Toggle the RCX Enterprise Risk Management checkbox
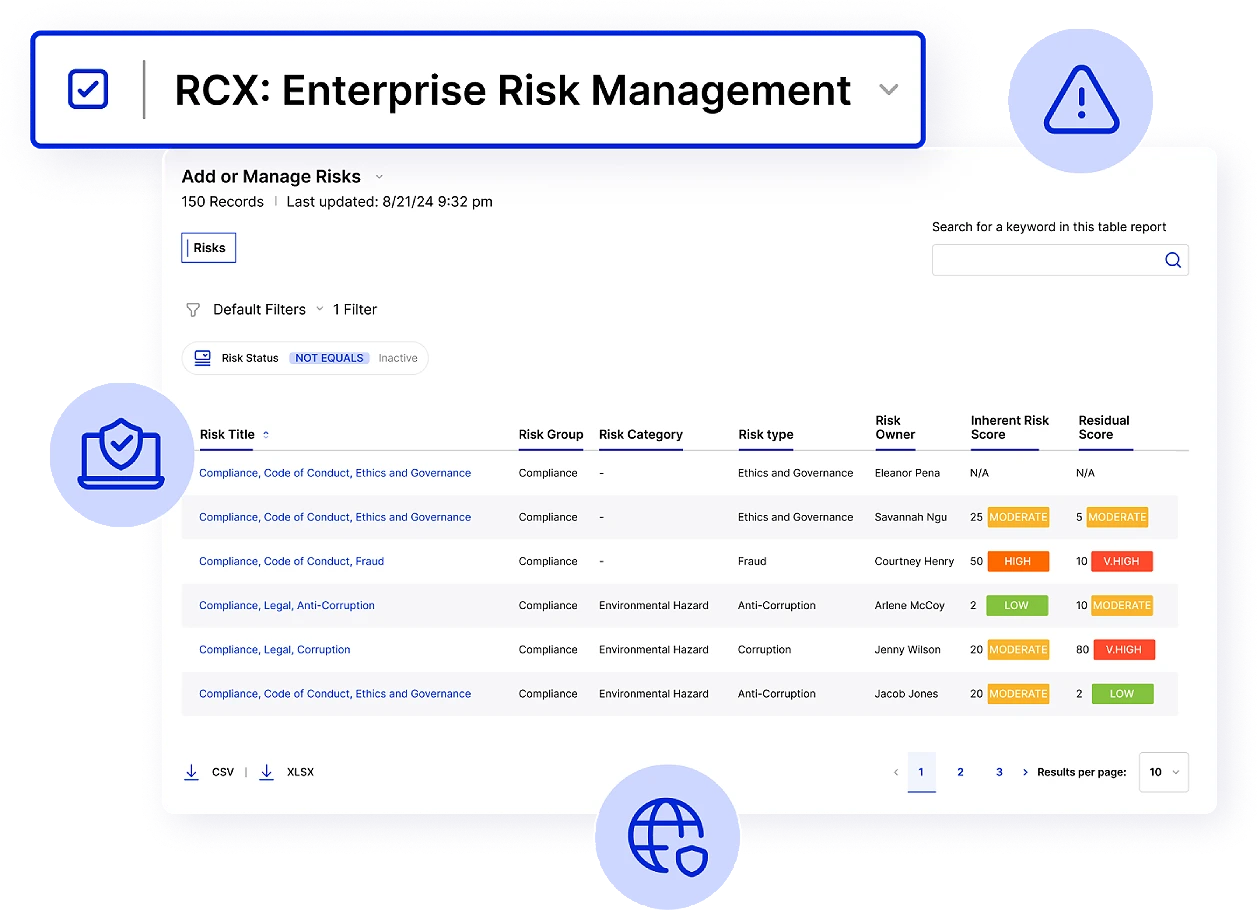The image size is (1257, 910). [x=88, y=90]
